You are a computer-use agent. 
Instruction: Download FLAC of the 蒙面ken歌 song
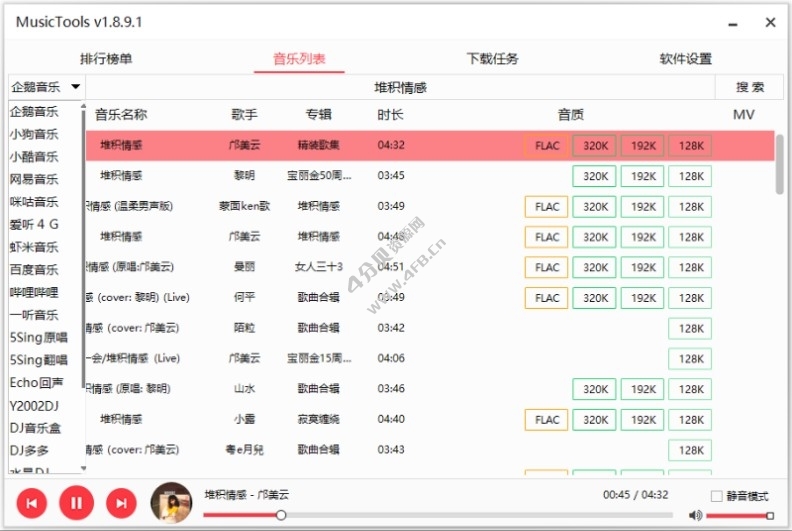[547, 207]
